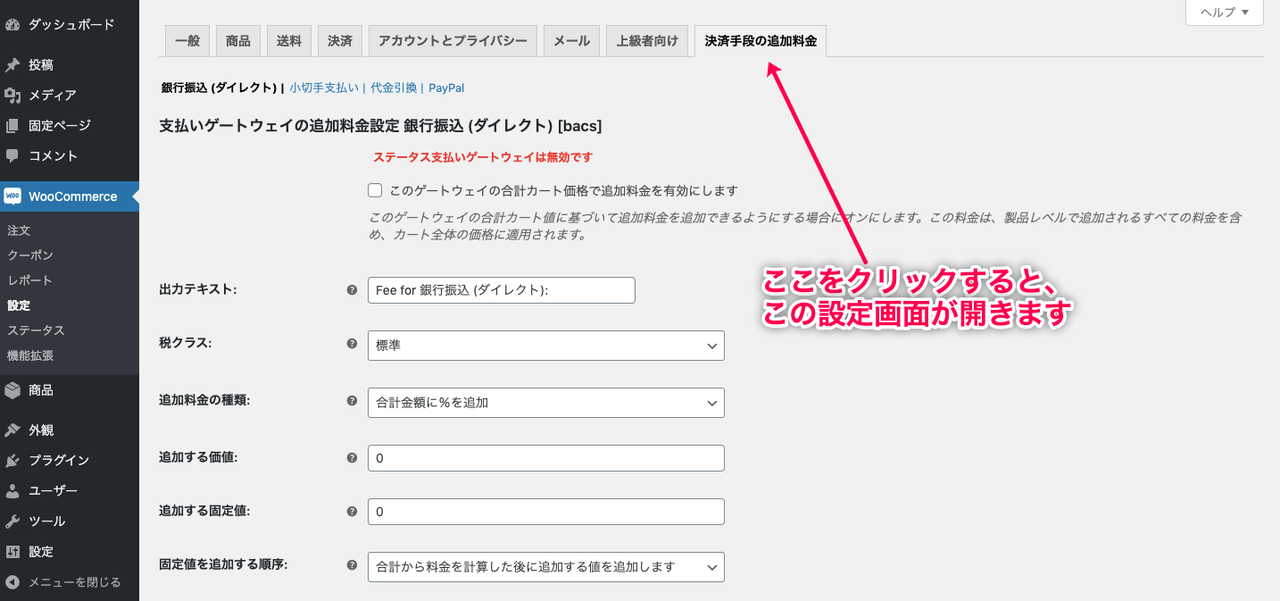The image size is (1280, 601).
Task: Show help tooltip for 出力テキスト
Action: click(x=352, y=290)
